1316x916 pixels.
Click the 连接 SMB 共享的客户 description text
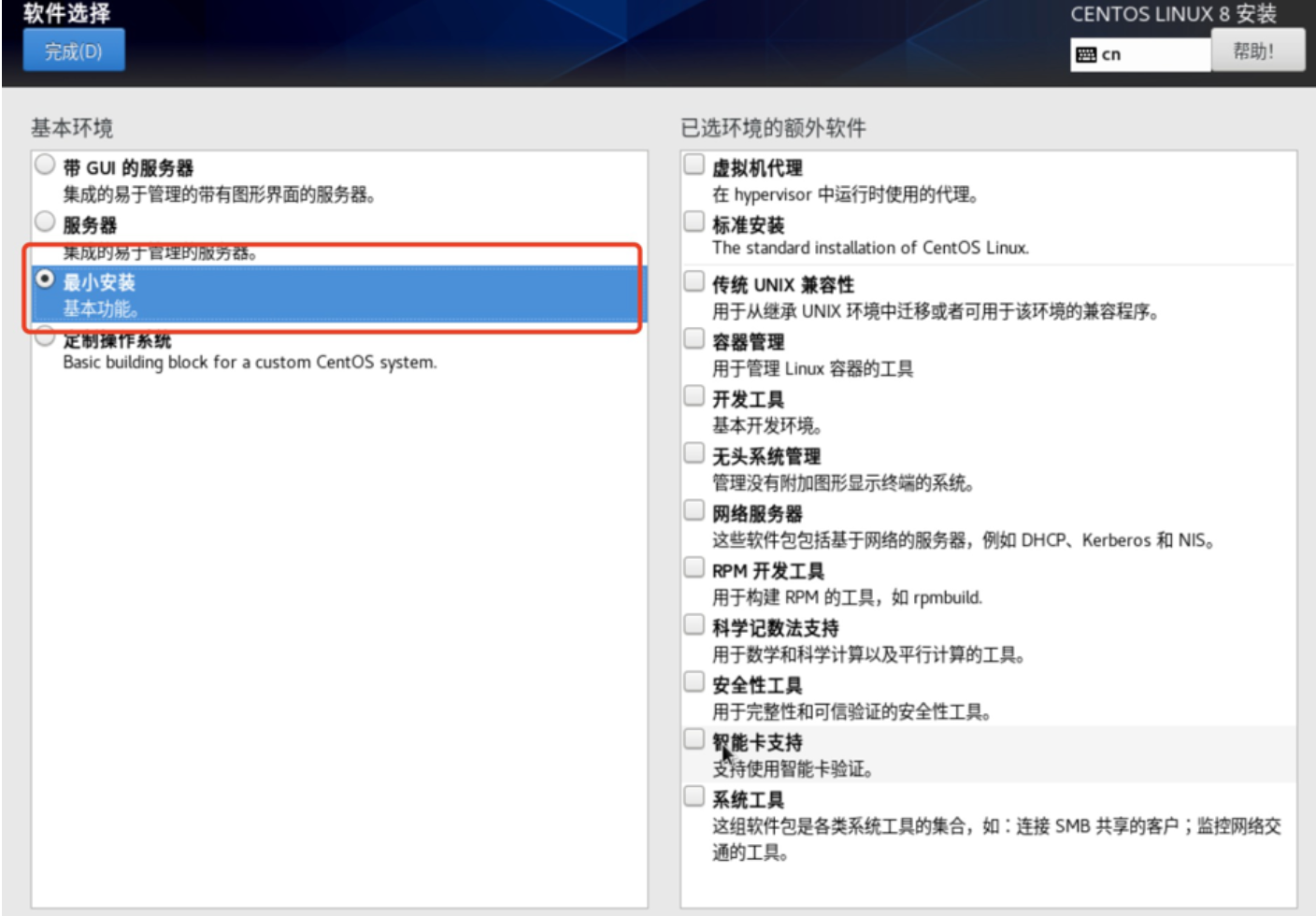996,838
